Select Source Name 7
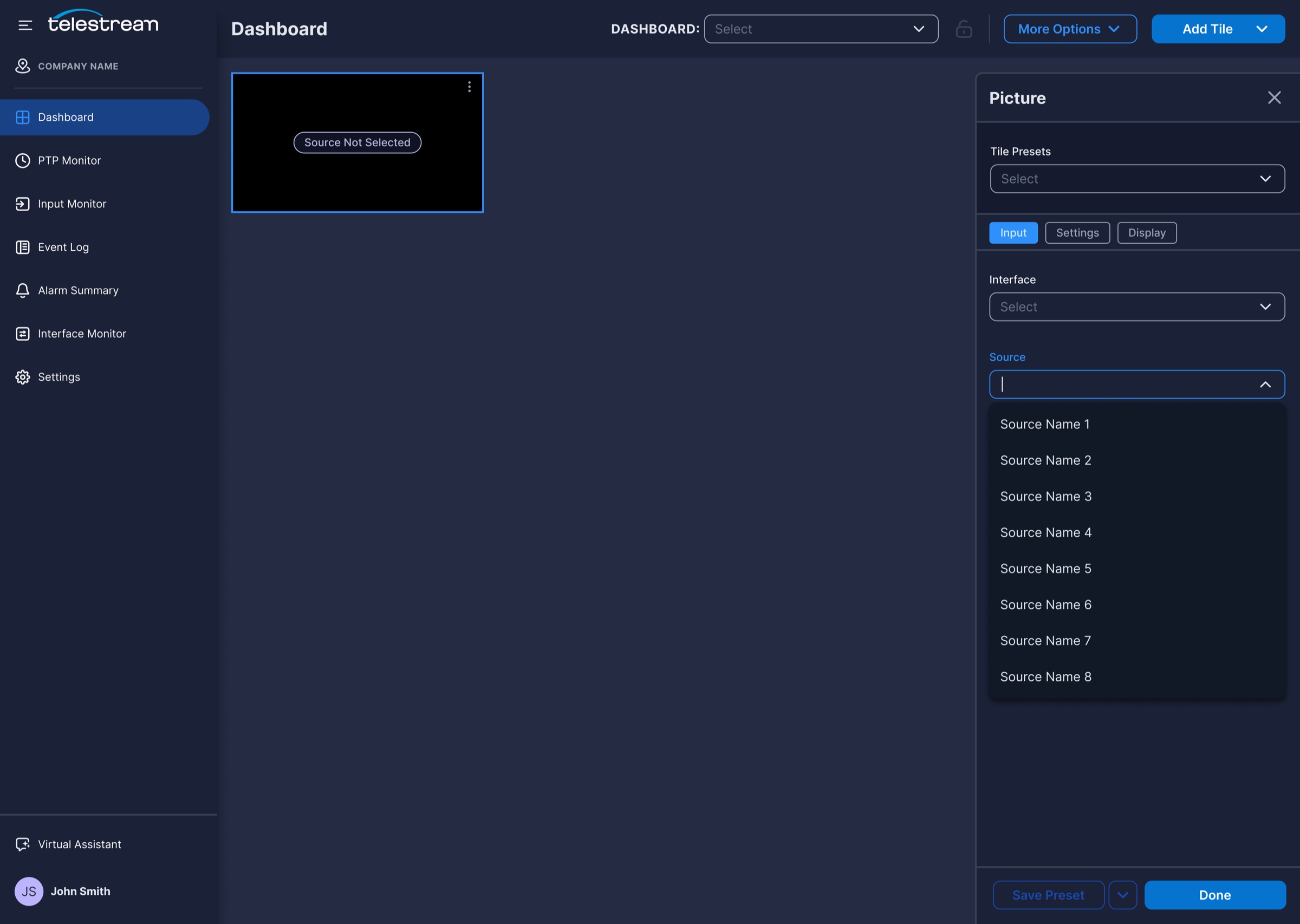 (x=1137, y=641)
